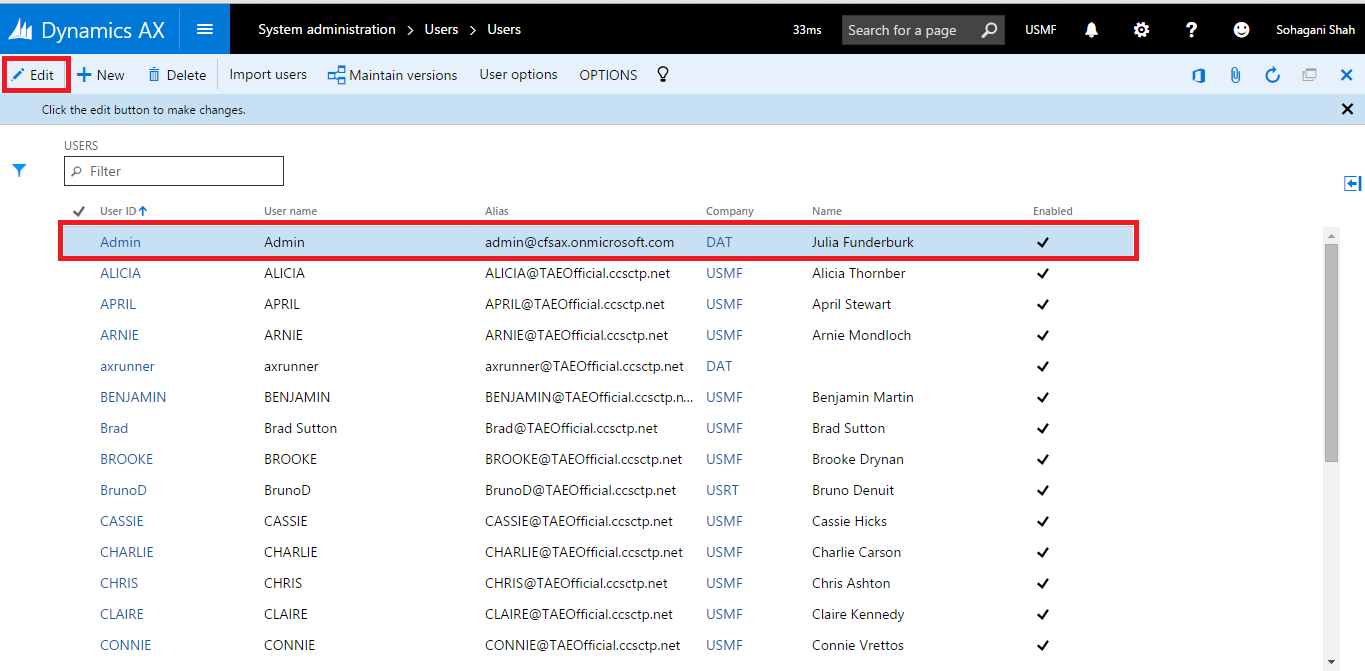Open the ALICIA user ID link
Viewport: 1365px width, 671px height.
(120, 273)
